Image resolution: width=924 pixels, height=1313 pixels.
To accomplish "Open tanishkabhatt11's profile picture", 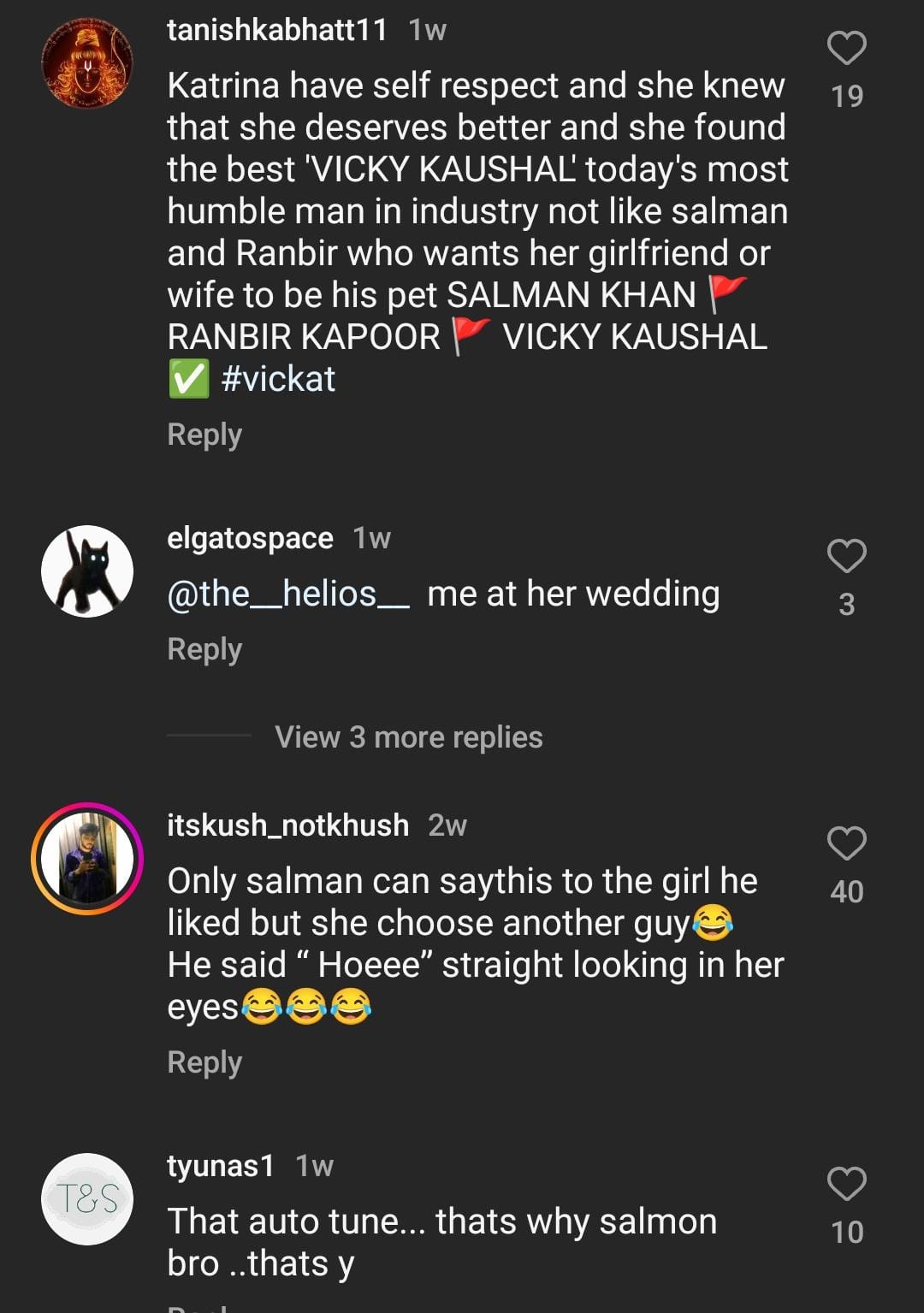I will click(x=87, y=63).
